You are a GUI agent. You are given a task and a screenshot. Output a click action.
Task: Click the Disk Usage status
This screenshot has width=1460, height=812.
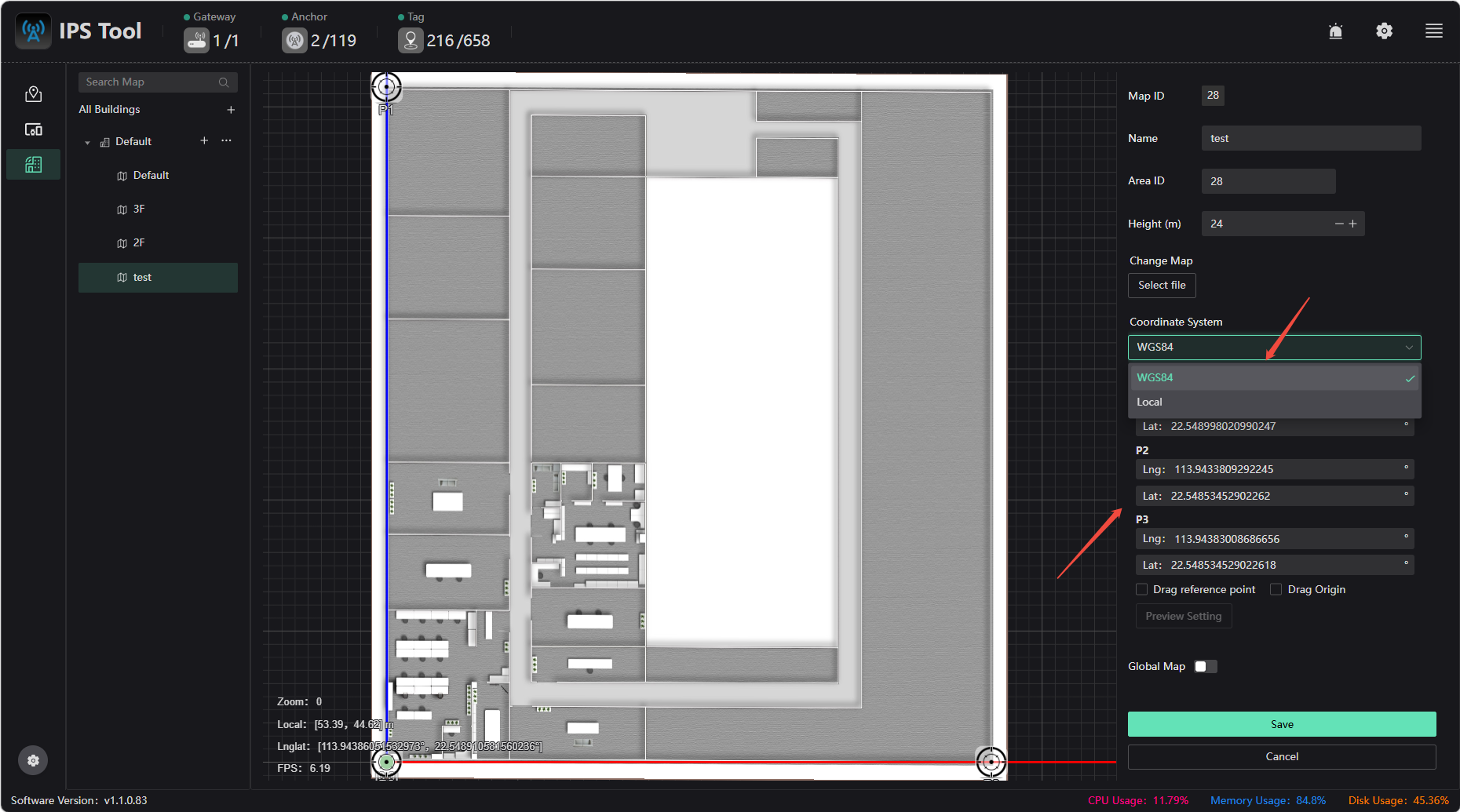pos(1399,800)
